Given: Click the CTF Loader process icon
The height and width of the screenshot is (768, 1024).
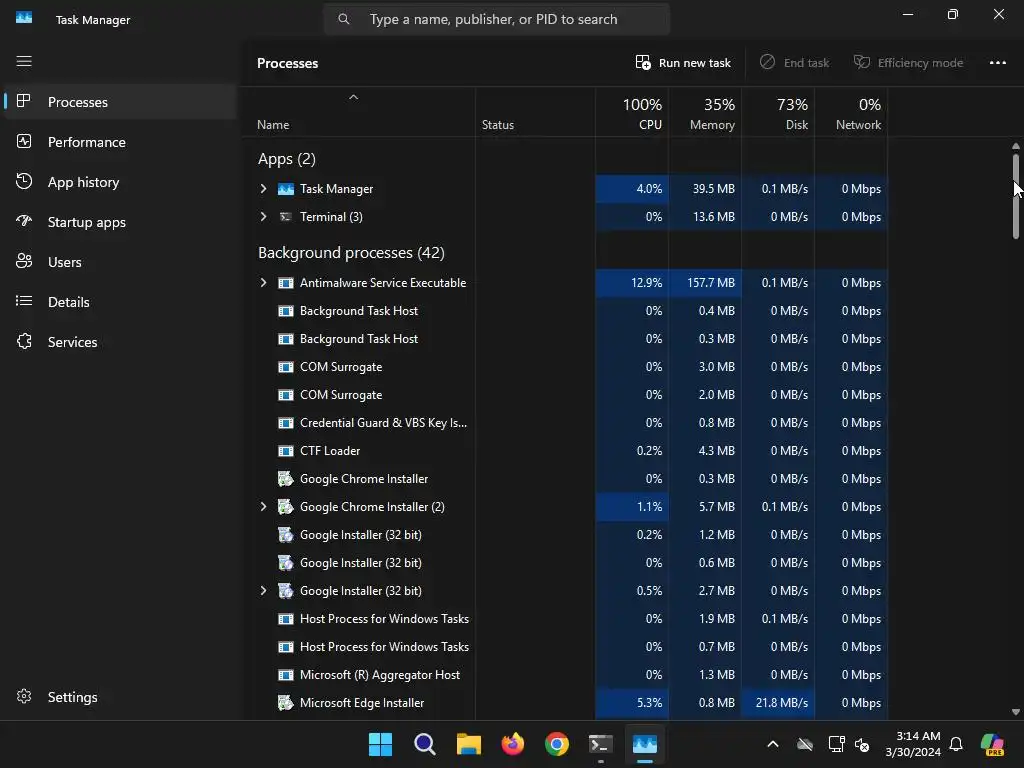Looking at the screenshot, I should tap(285, 451).
